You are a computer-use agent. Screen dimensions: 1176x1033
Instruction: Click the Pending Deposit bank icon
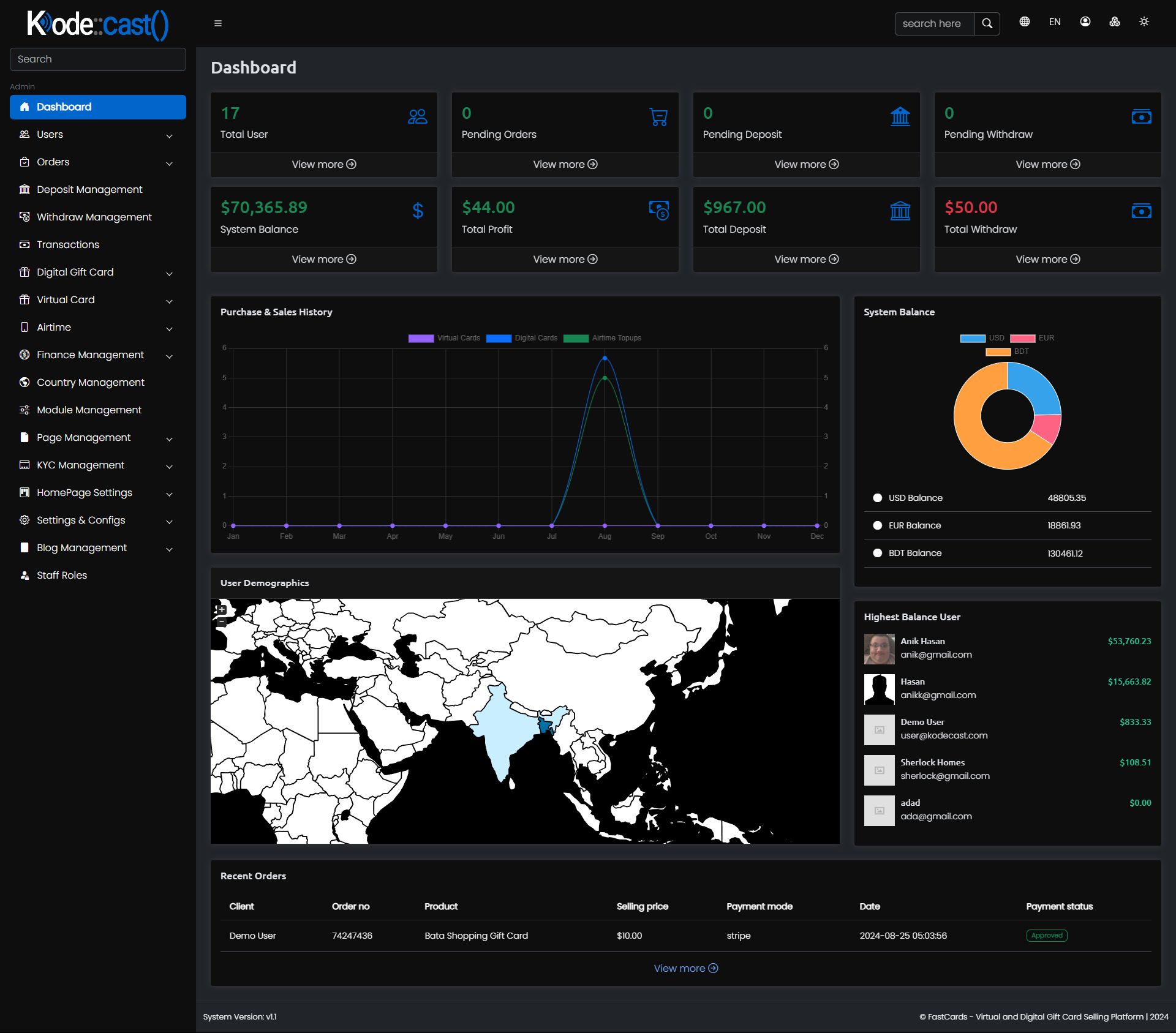(900, 116)
